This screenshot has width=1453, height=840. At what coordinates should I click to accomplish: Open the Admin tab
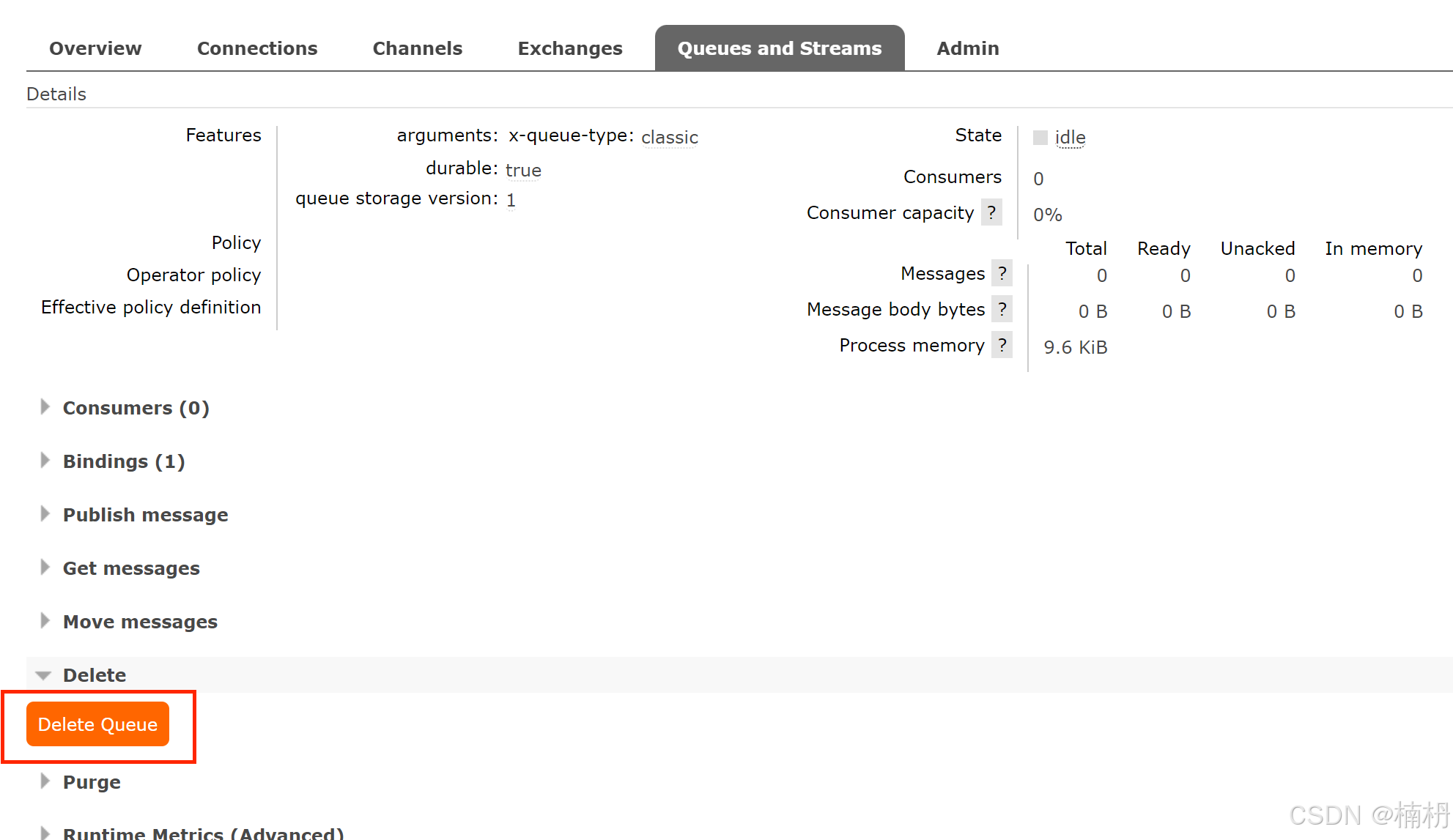(967, 48)
